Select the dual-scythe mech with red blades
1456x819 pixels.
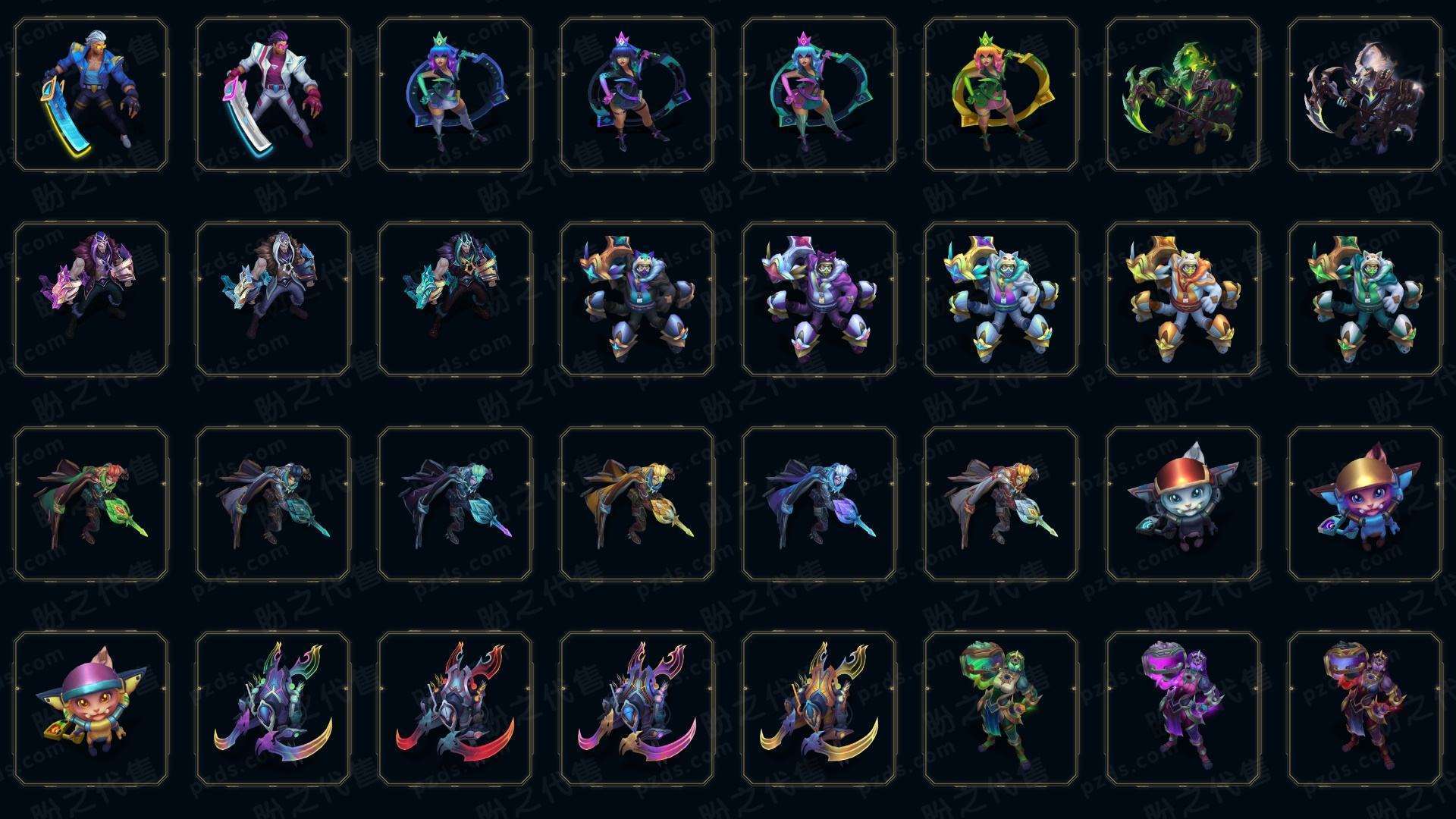point(455,708)
